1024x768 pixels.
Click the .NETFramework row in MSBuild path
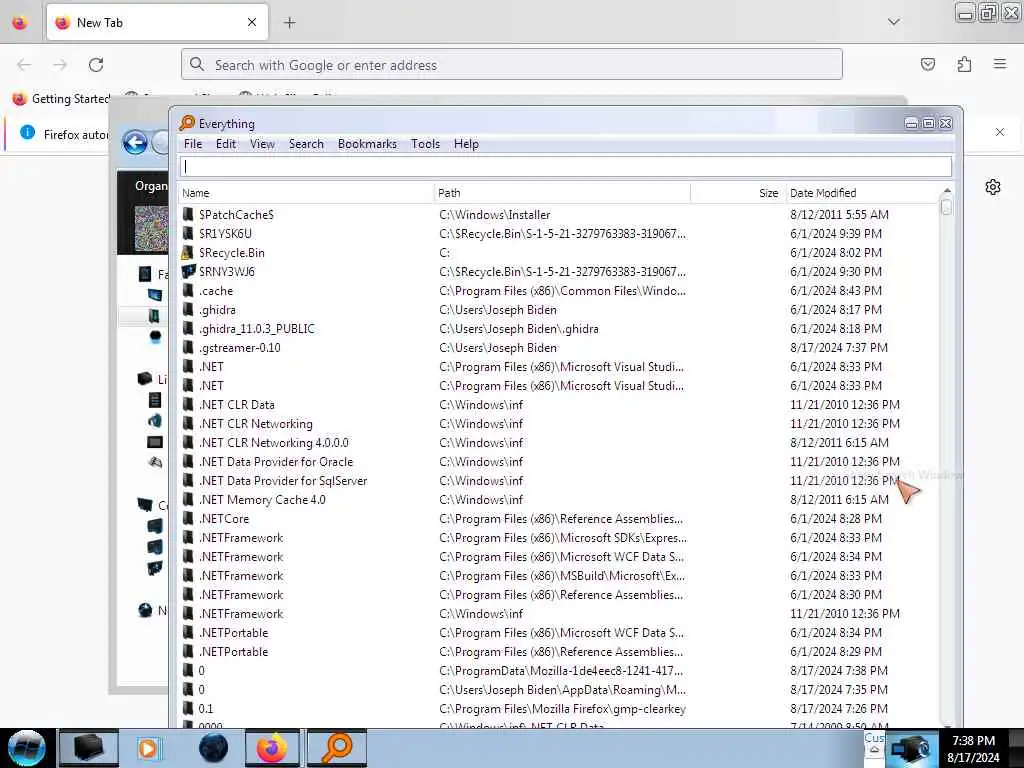[241, 575]
